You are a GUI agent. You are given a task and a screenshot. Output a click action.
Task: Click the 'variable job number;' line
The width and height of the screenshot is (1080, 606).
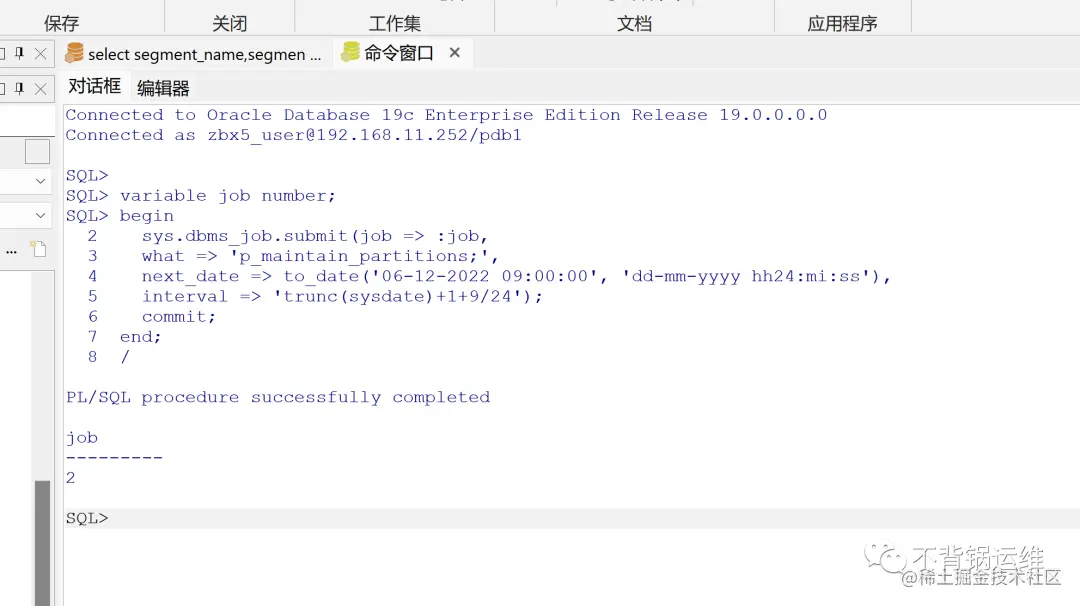coord(227,196)
